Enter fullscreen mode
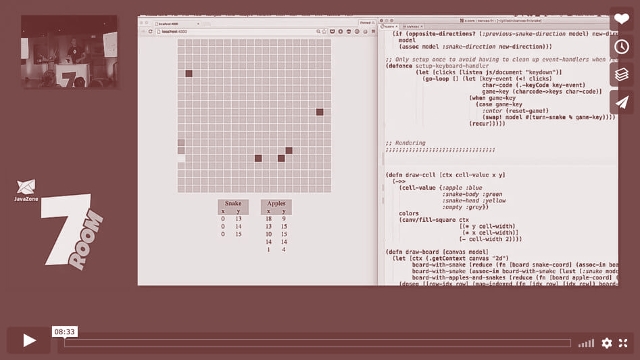Screen dimensions: 640x360 pyautogui.click(x=623, y=343)
